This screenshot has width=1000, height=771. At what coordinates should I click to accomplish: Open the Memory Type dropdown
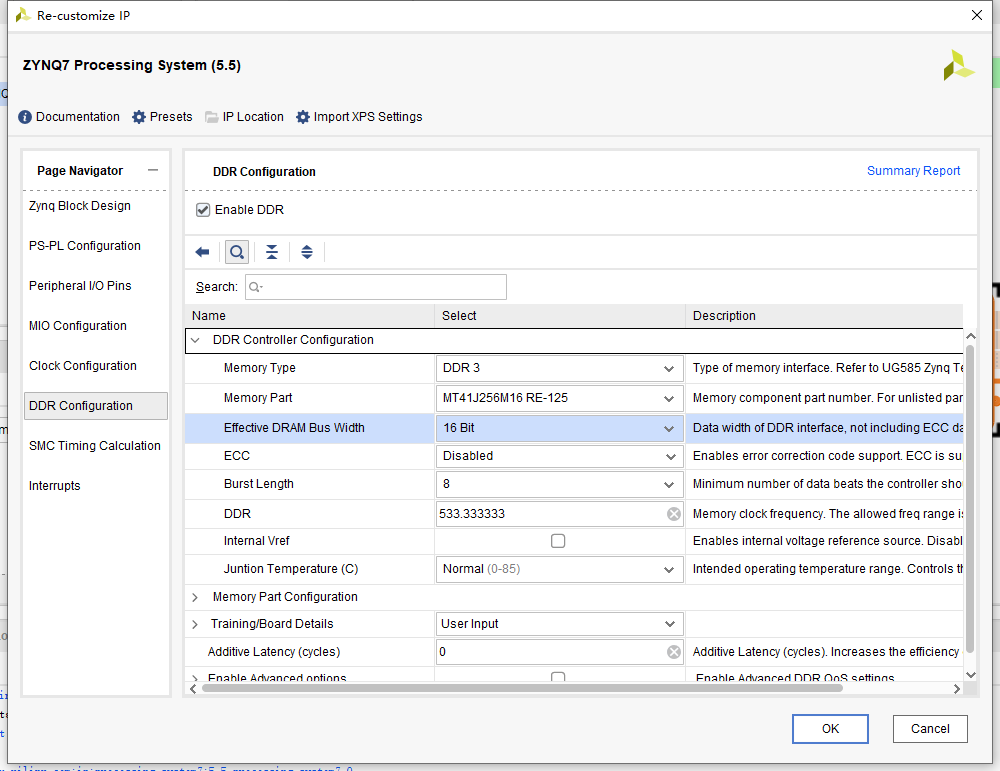coord(559,369)
